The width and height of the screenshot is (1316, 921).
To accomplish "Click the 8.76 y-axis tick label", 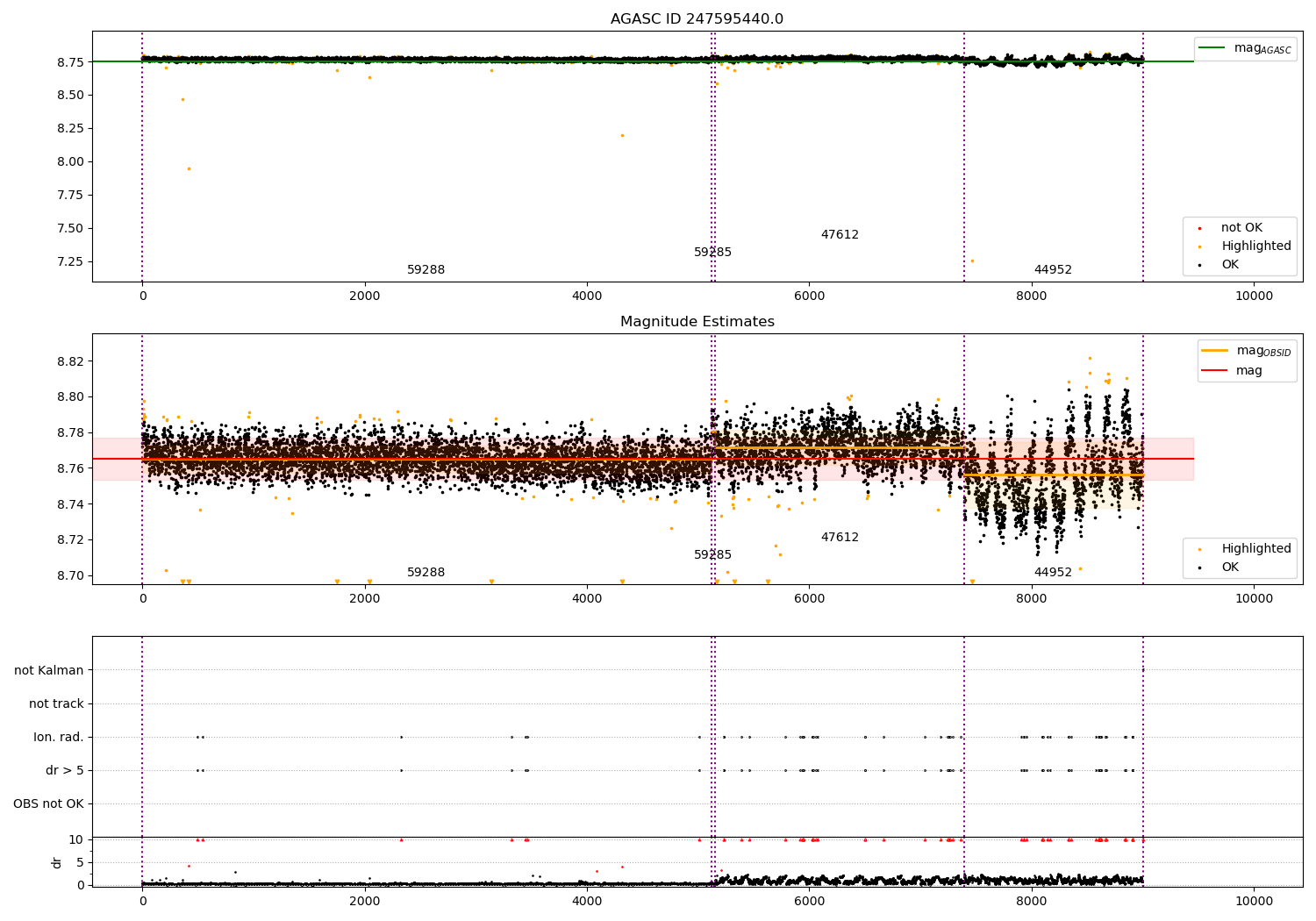I will point(71,468).
